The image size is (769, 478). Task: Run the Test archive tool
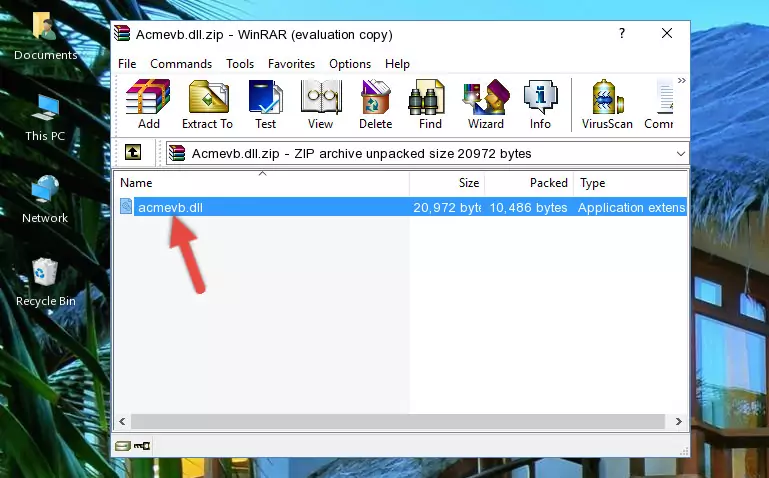[265, 104]
